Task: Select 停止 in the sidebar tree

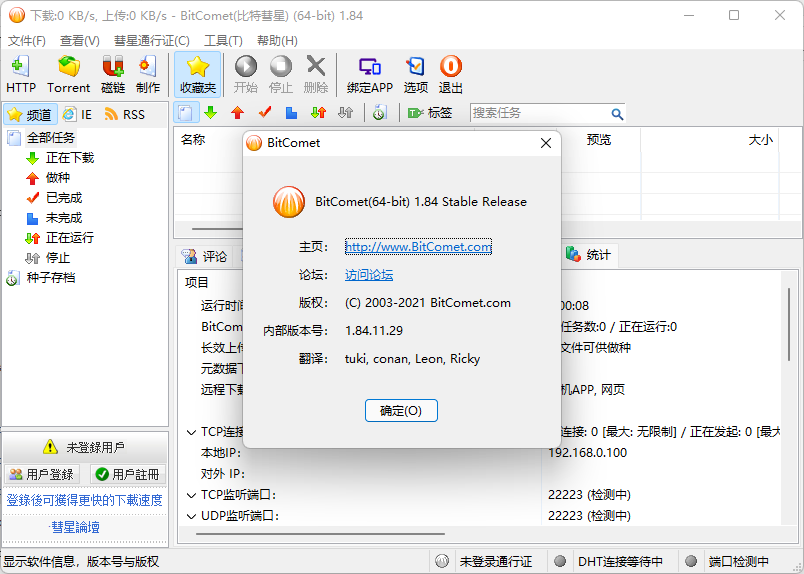Action: click(x=57, y=258)
